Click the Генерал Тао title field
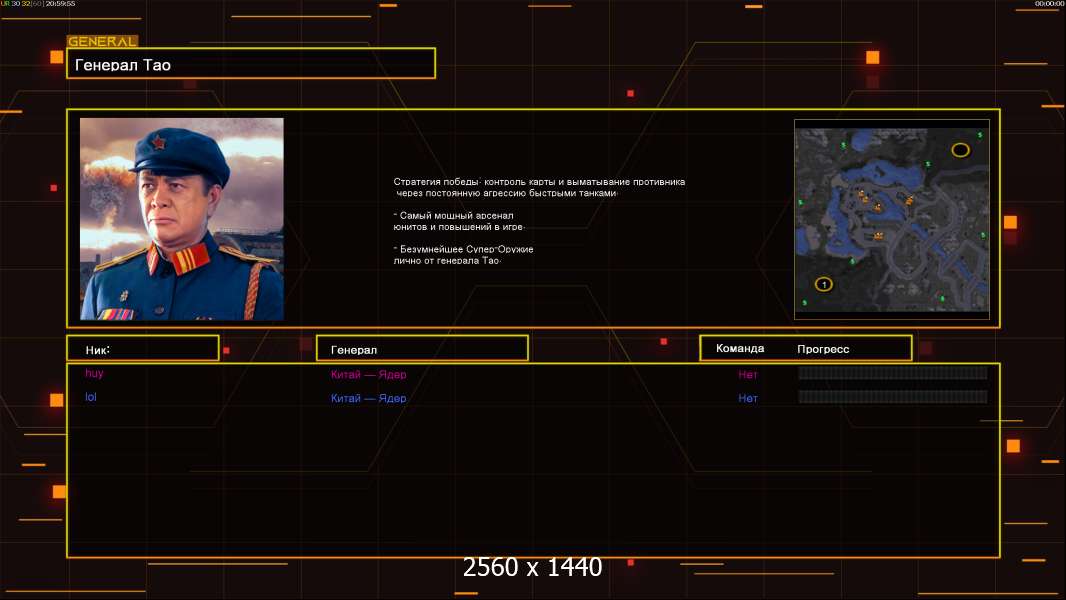 click(251, 63)
